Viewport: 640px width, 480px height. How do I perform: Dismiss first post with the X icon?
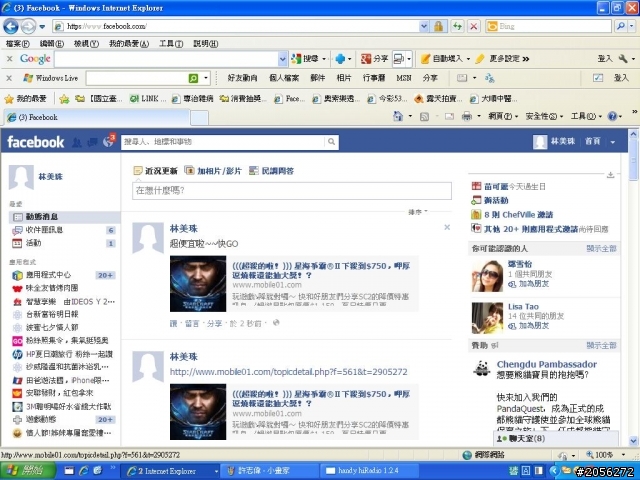[x=447, y=227]
